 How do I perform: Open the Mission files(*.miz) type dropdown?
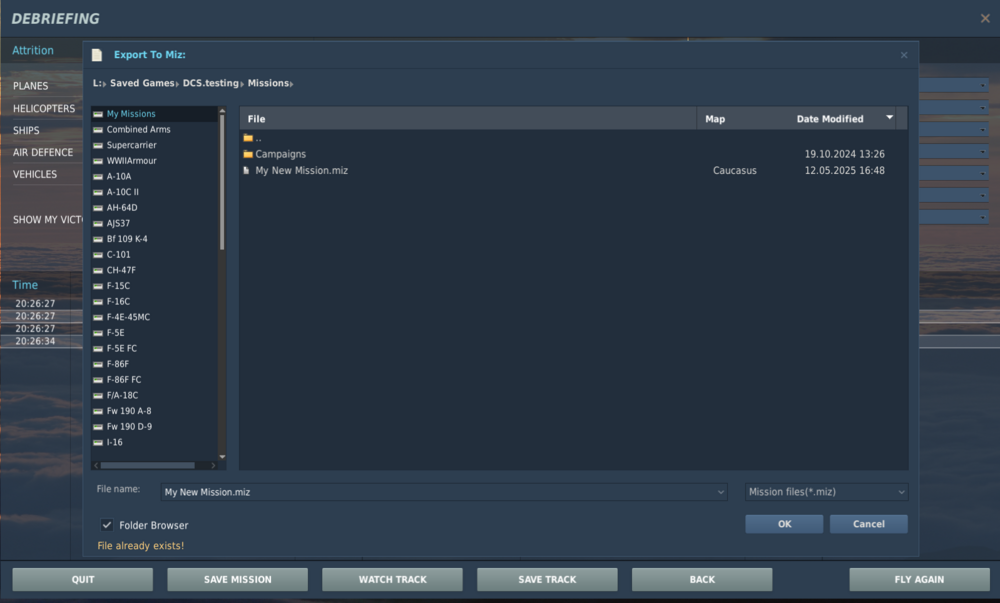click(827, 492)
